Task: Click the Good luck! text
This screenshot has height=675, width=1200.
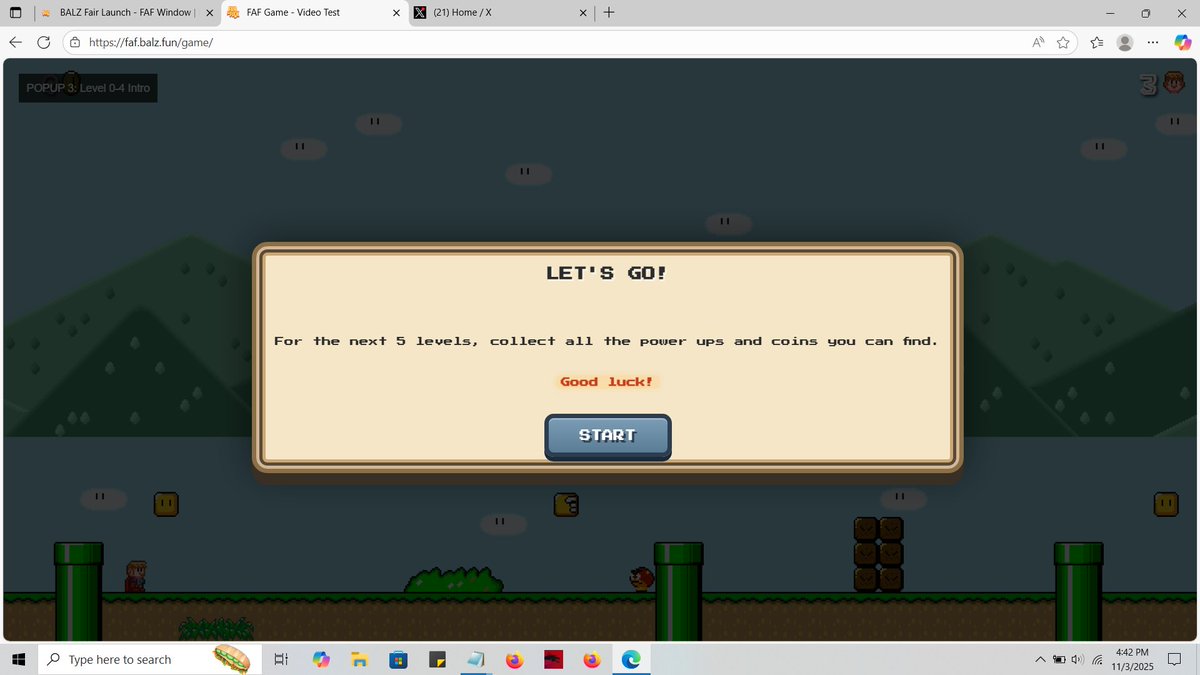Action: point(607,382)
